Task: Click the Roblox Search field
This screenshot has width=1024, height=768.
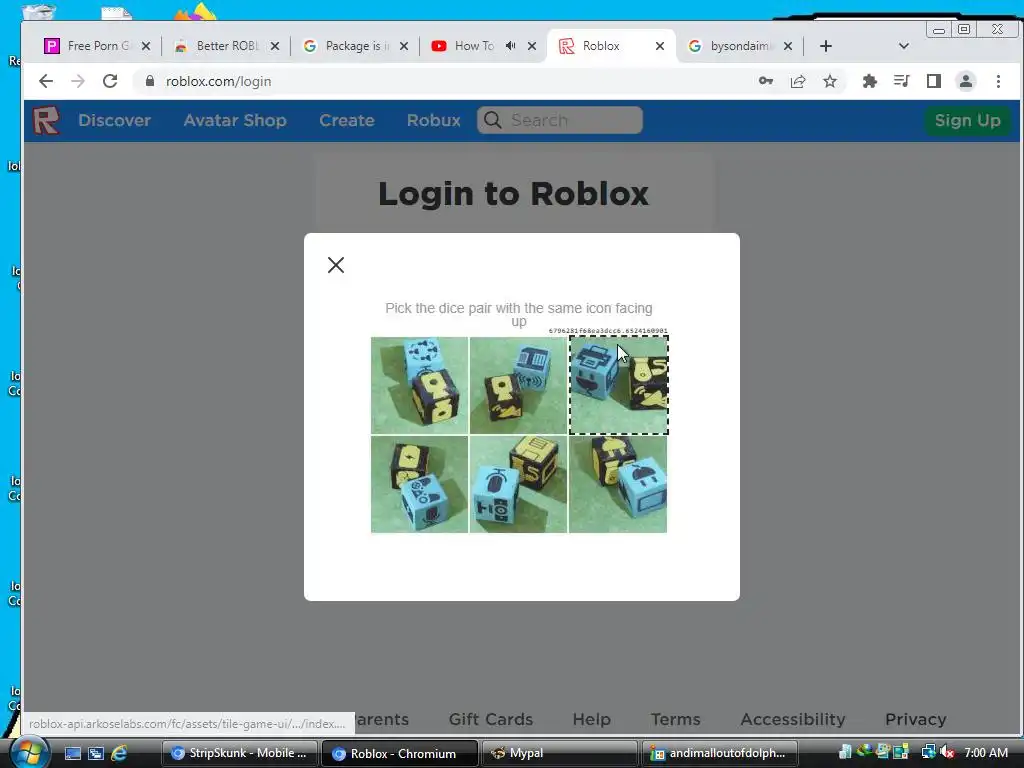Action: pyautogui.click(x=560, y=120)
